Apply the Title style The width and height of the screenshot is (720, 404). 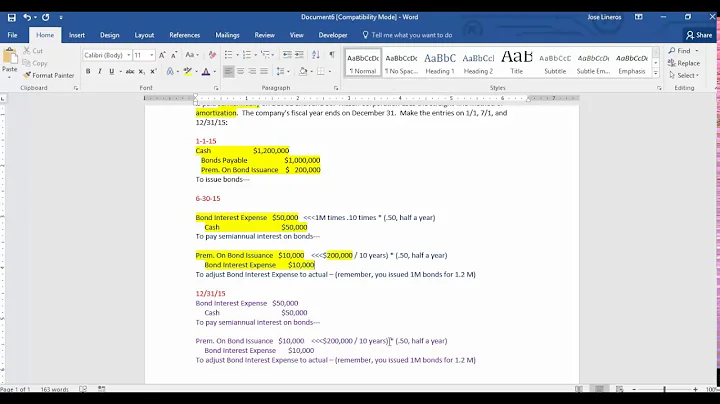click(517, 63)
